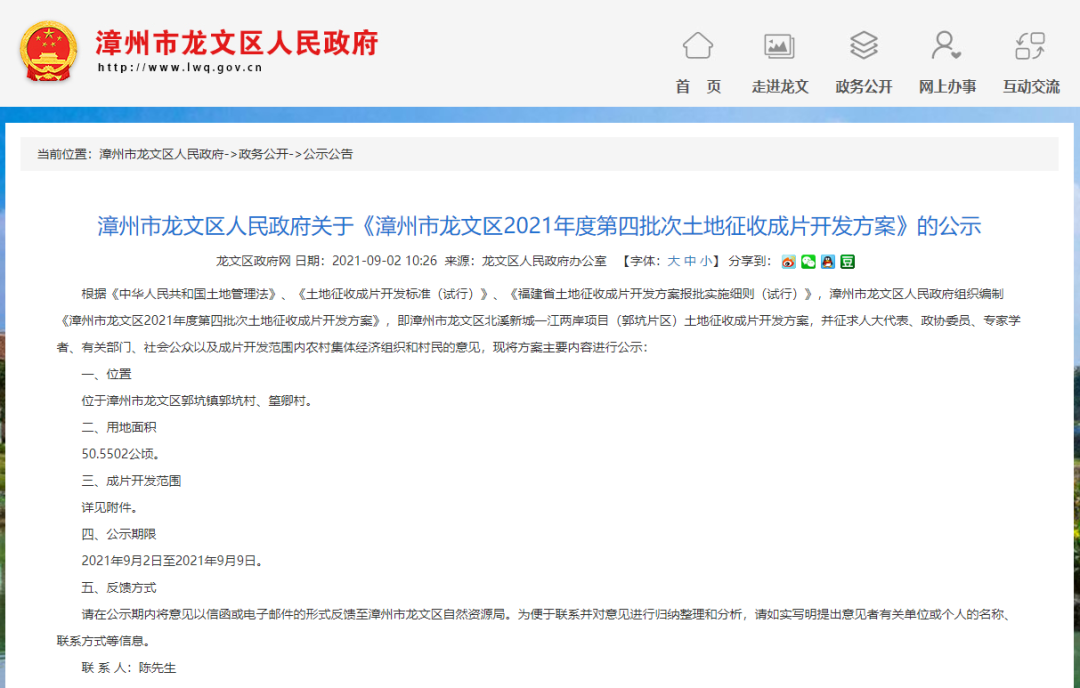Click the blue article title heading
The width and height of the screenshot is (1080, 688).
539,225
